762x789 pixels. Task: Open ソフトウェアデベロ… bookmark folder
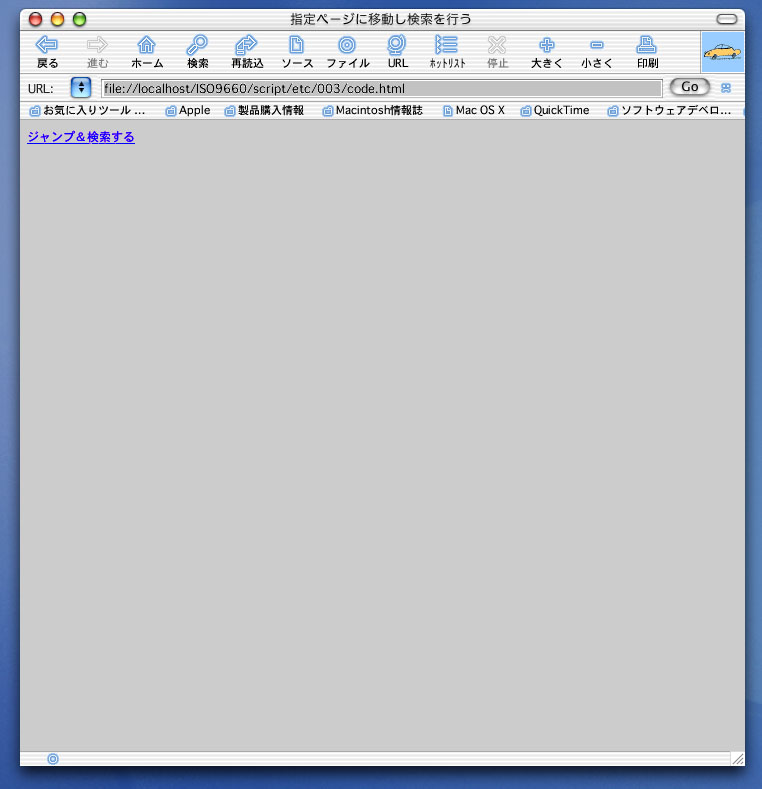pyautogui.click(x=669, y=111)
